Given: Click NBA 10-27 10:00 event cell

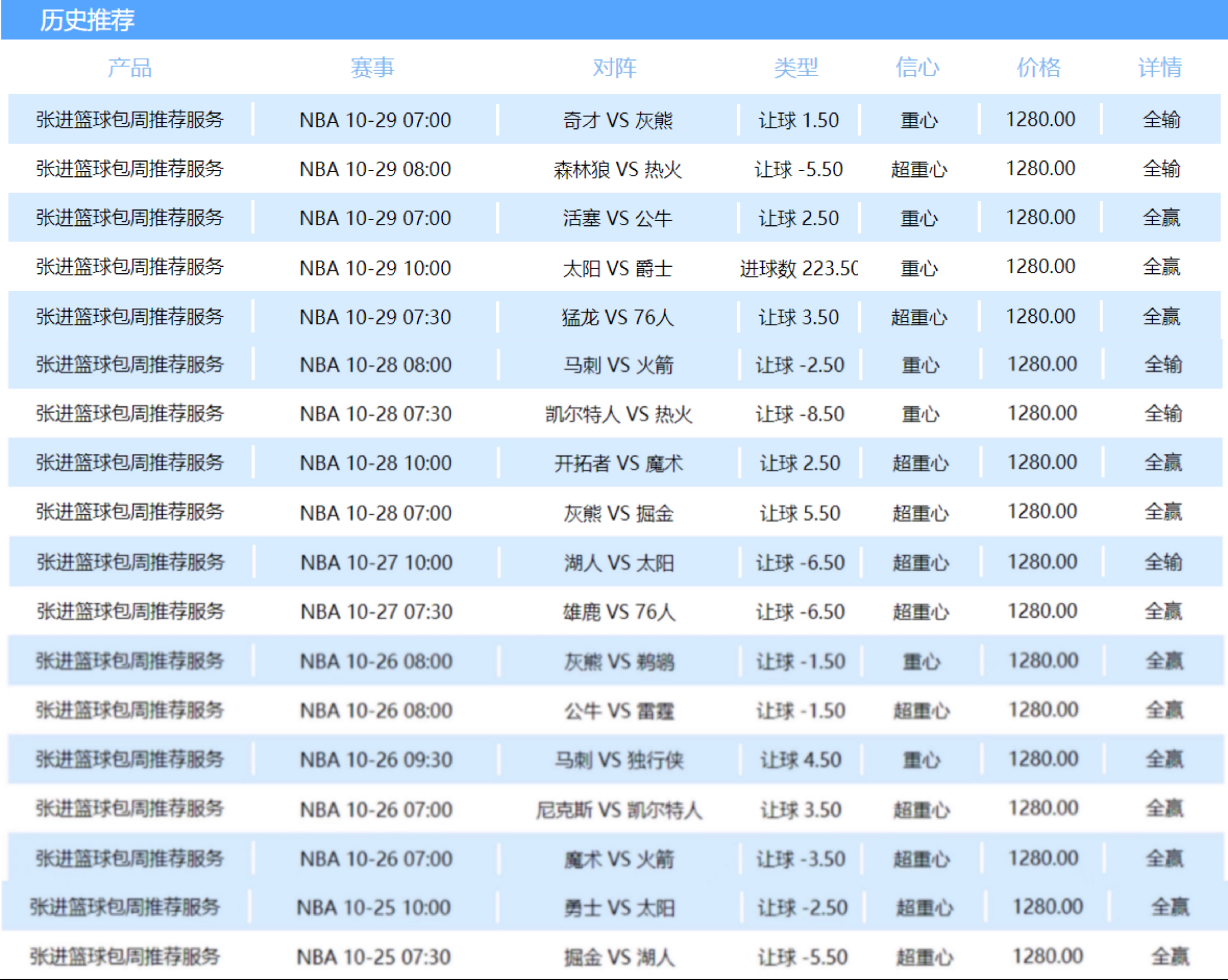Looking at the screenshot, I should pyautogui.click(x=377, y=562).
